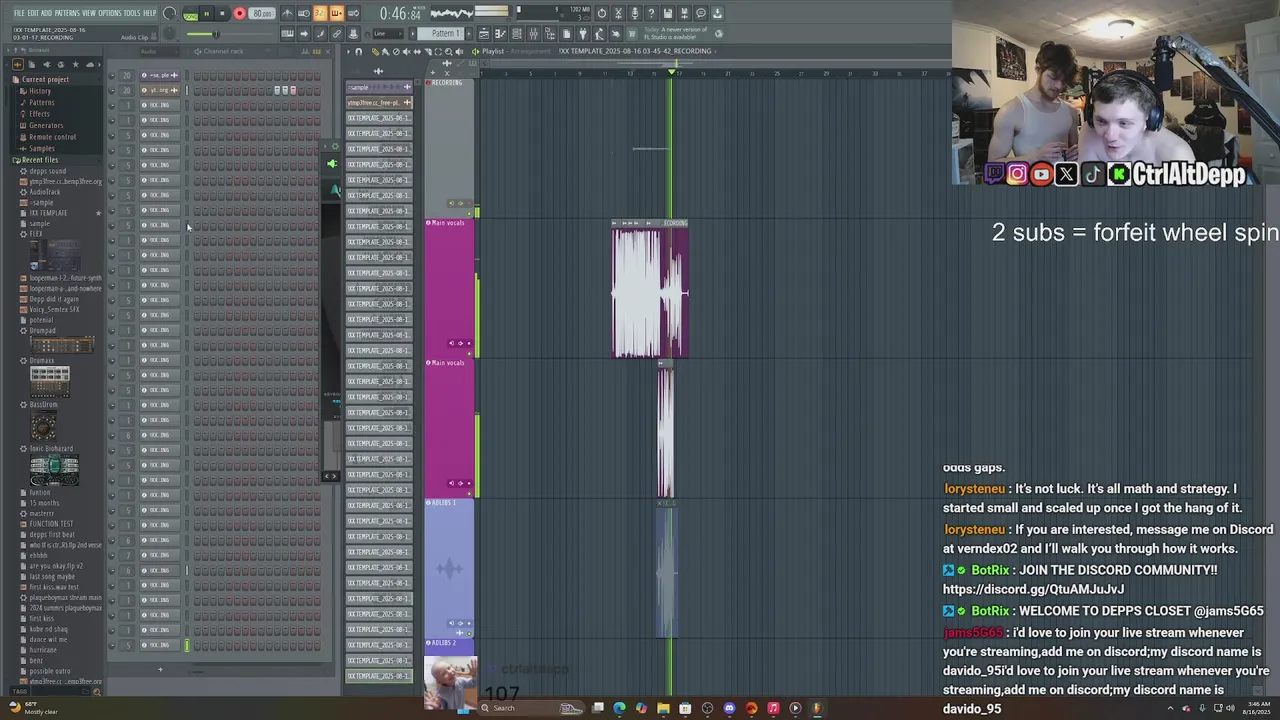Toggle yt..org channel select indicator
This screenshot has height=720, width=1280.
[187, 91]
